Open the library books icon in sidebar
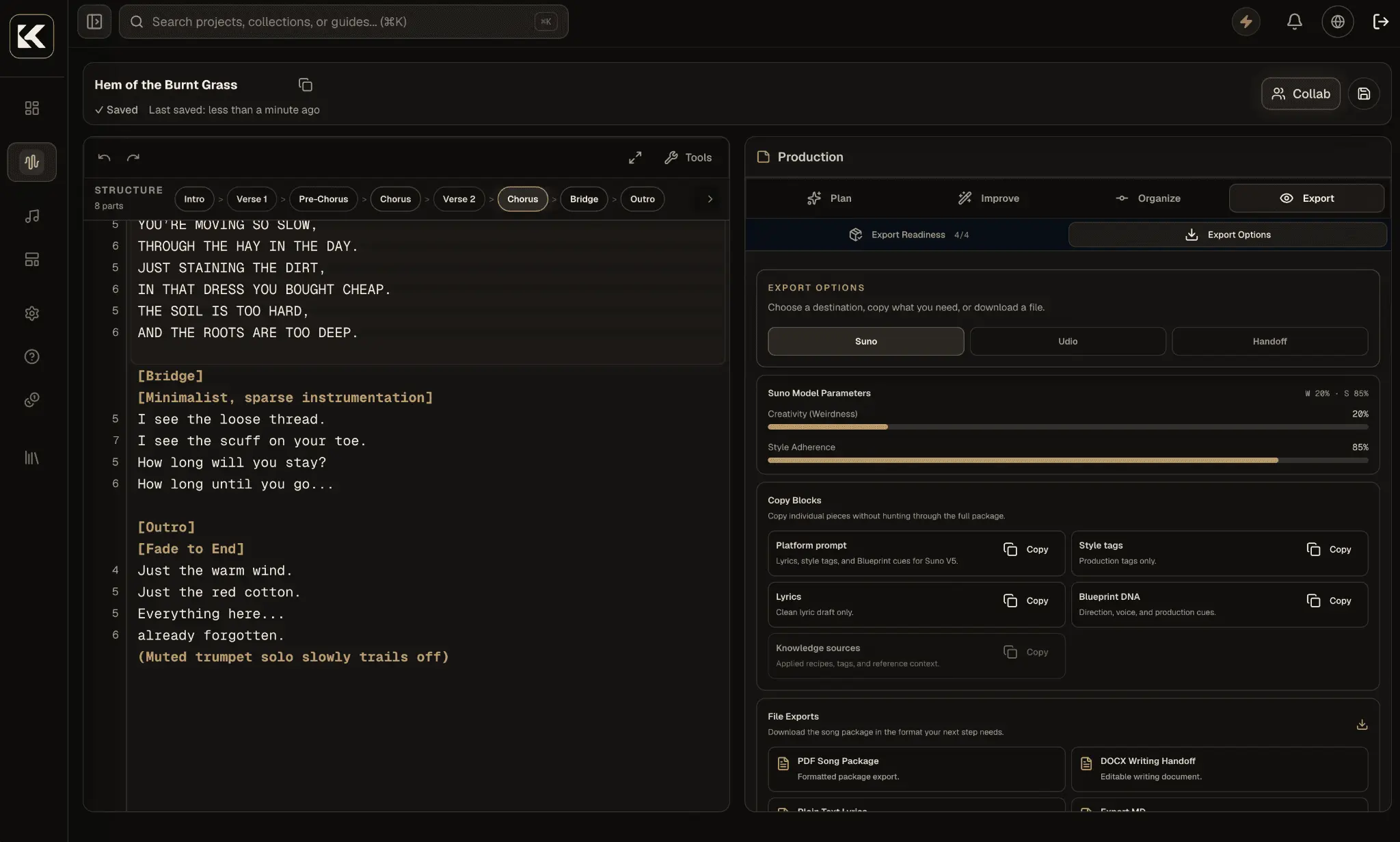Viewport: 1400px width, 842px height. coord(32,458)
